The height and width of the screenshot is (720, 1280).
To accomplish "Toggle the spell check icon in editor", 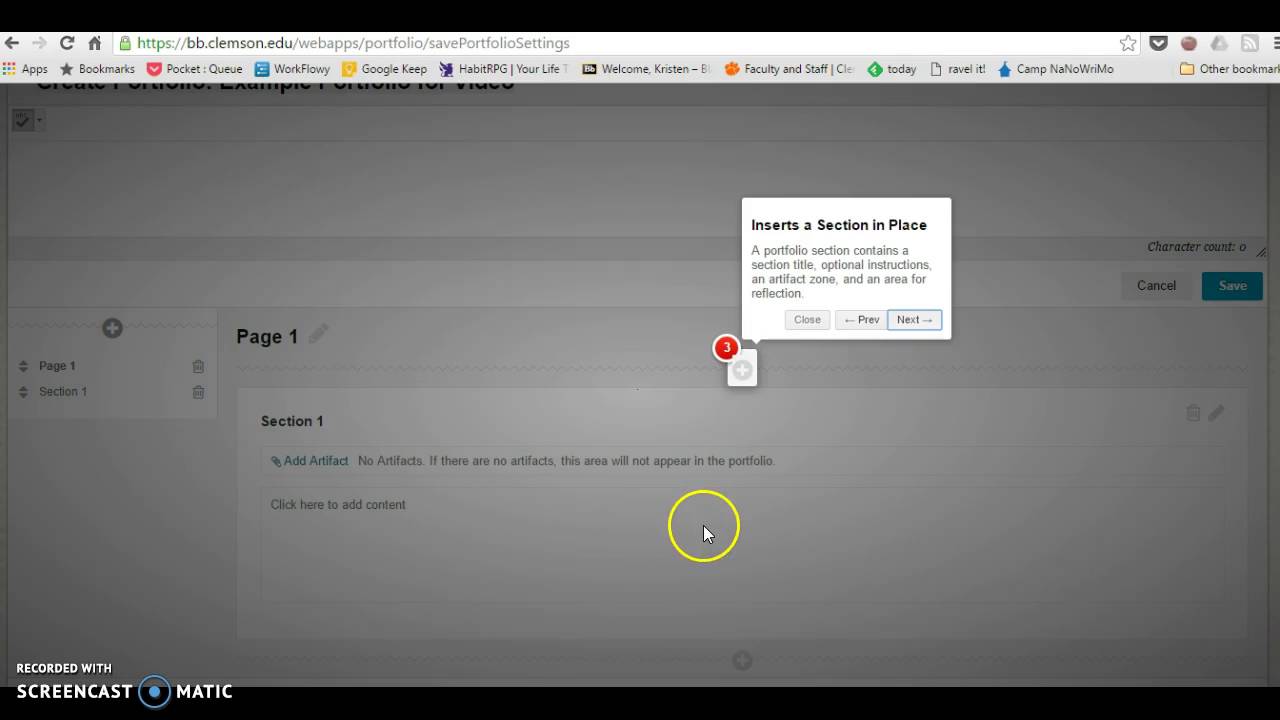I will 23,120.
